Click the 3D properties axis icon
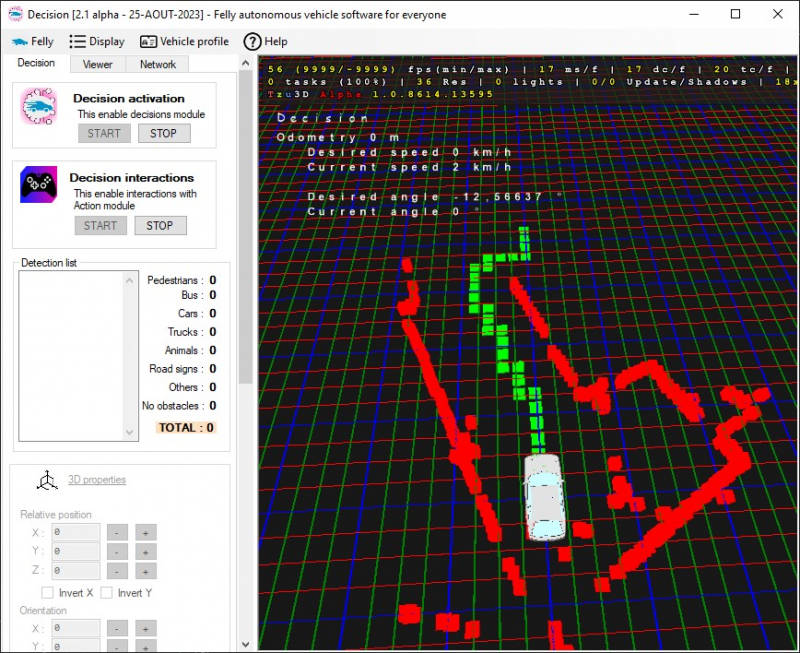Image resolution: width=800 pixels, height=653 pixels. 47,480
